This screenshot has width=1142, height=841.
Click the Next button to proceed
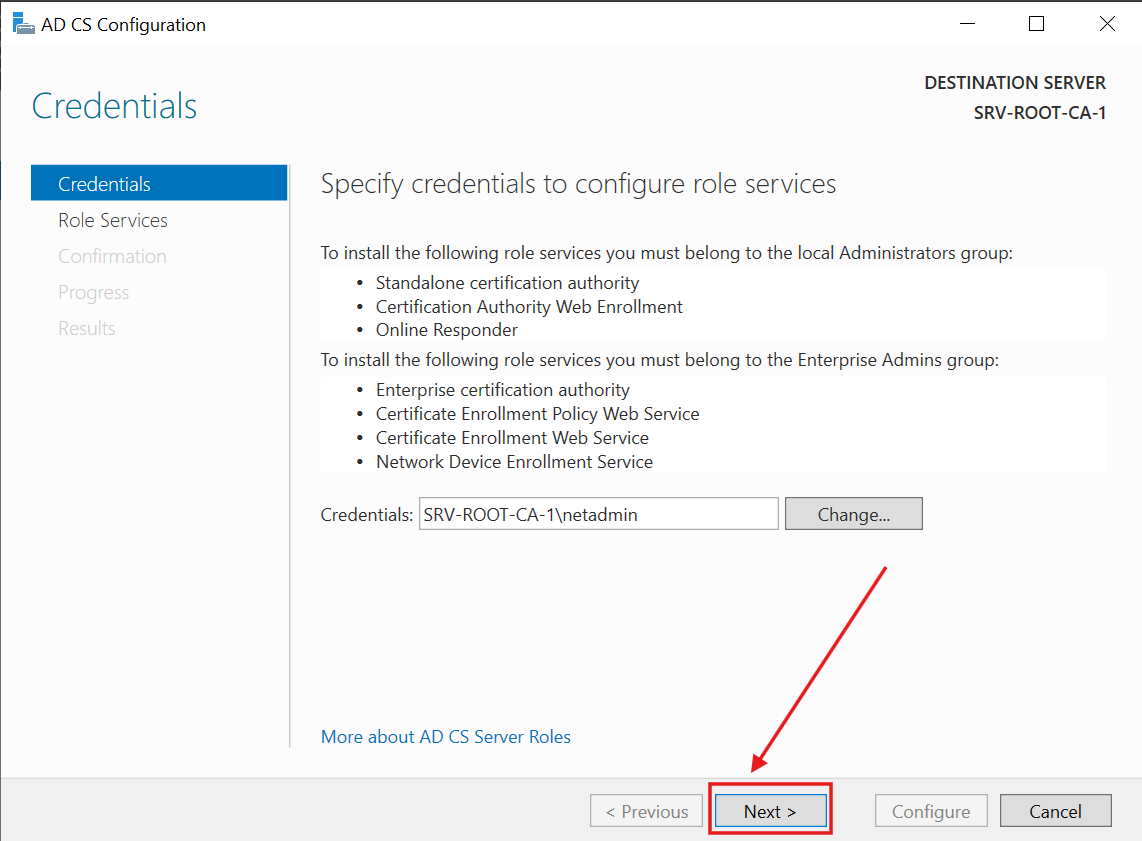pos(770,810)
